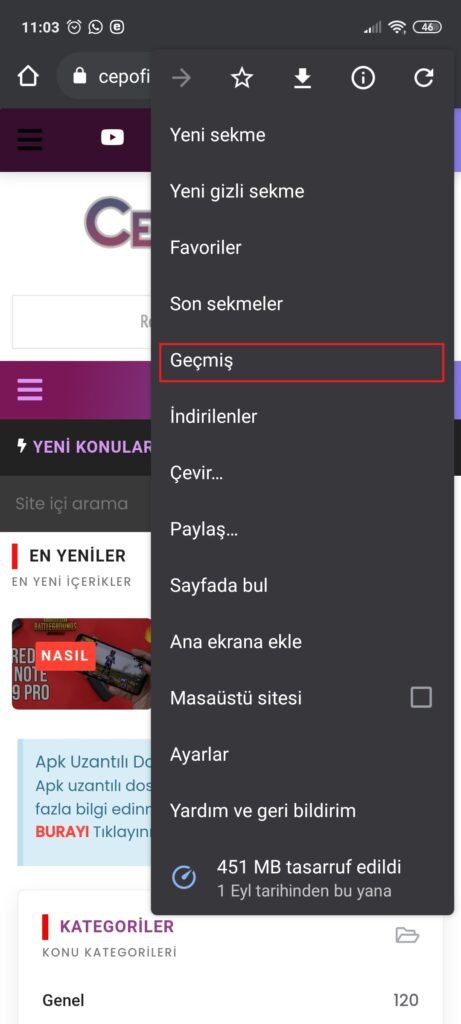
Task: Open the YouTube icon in the site header
Action: click(112, 137)
